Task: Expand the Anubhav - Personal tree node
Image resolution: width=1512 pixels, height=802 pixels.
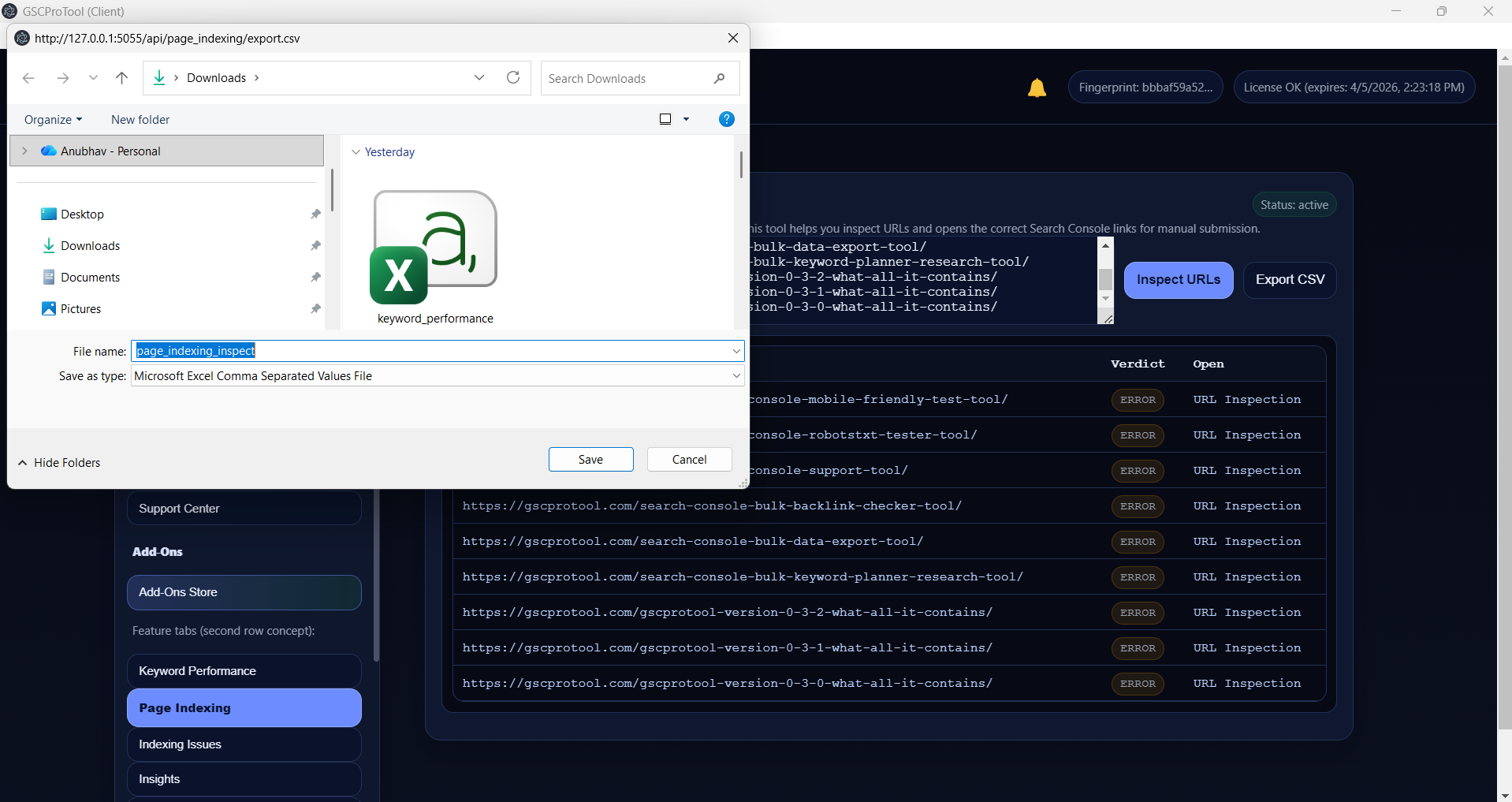Action: 24,151
